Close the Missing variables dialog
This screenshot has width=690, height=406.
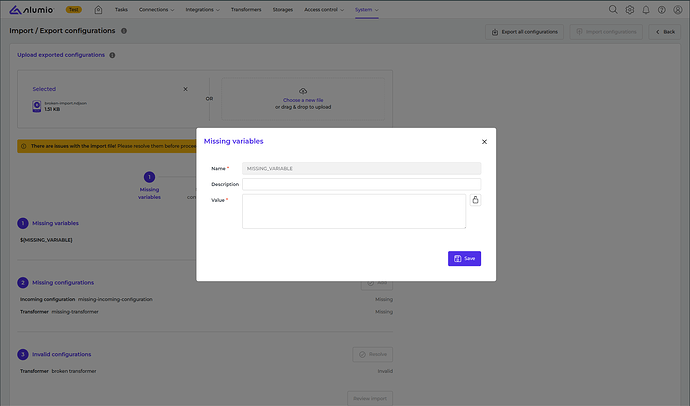pyautogui.click(x=484, y=142)
